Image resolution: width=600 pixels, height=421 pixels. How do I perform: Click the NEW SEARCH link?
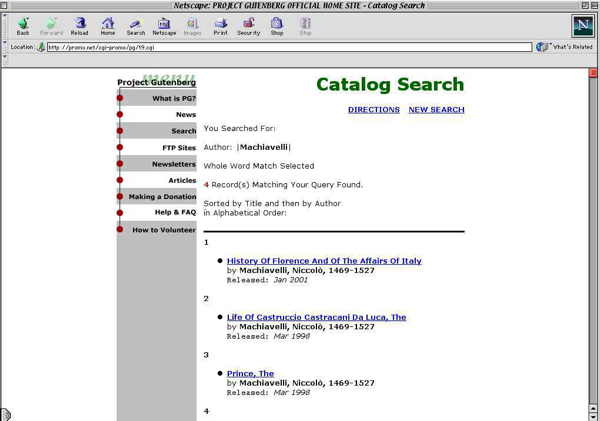[x=436, y=110]
